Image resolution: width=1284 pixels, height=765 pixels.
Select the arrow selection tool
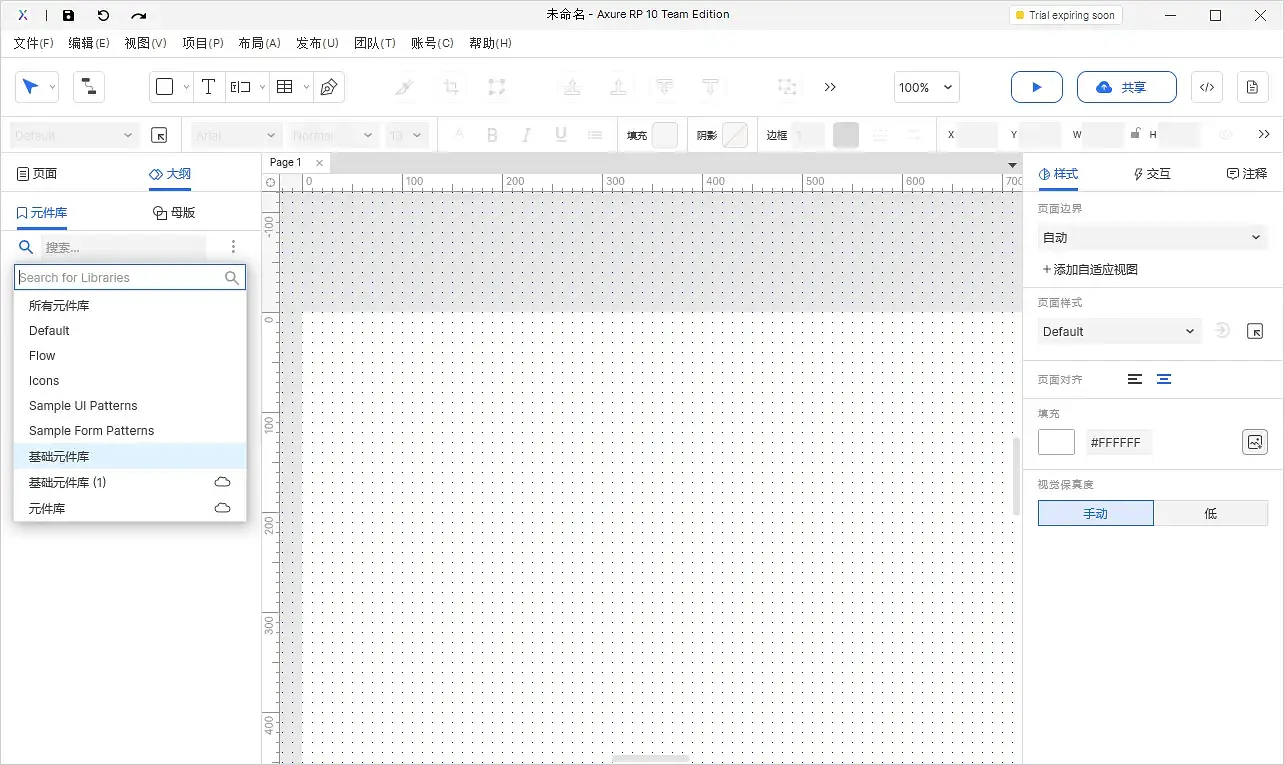pos(31,87)
